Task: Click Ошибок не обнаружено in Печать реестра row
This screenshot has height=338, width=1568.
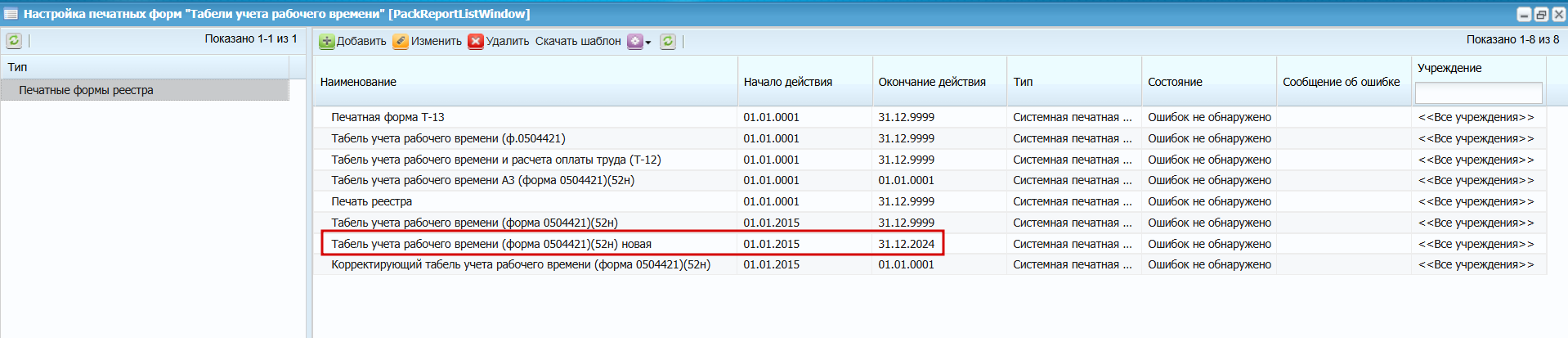Action: point(1209,201)
